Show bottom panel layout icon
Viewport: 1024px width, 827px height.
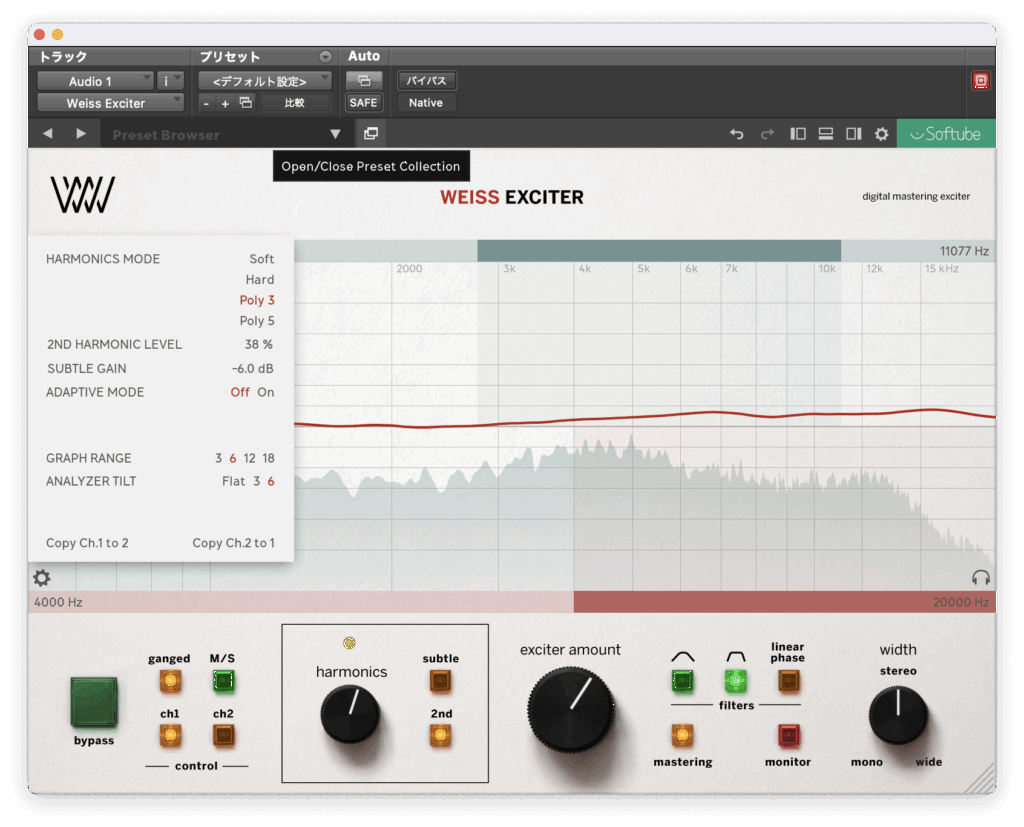pos(826,134)
